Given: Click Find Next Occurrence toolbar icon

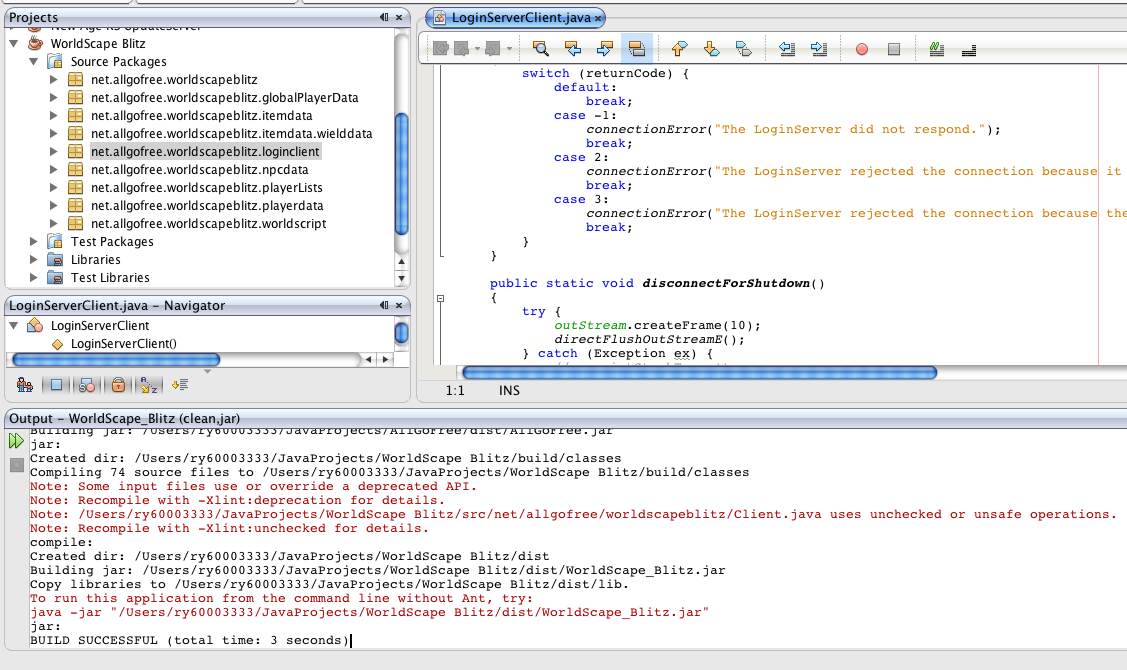Looking at the screenshot, I should click(x=604, y=49).
